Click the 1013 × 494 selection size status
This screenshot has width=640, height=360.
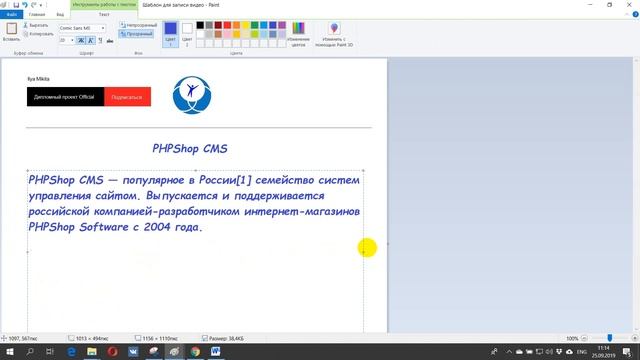click(x=88, y=338)
